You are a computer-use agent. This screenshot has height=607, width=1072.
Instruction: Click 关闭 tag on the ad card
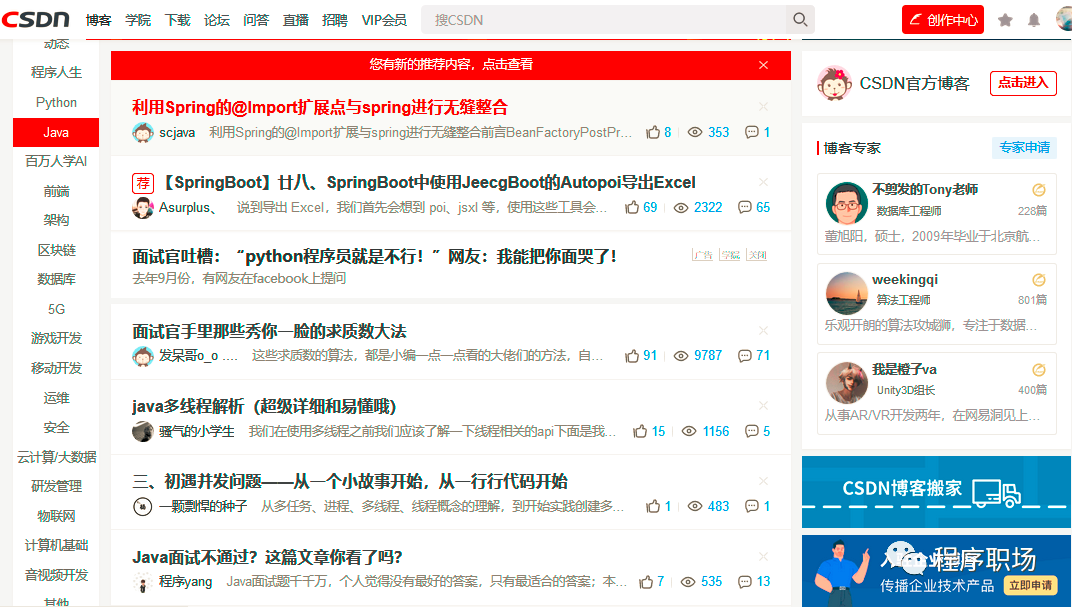tap(757, 255)
